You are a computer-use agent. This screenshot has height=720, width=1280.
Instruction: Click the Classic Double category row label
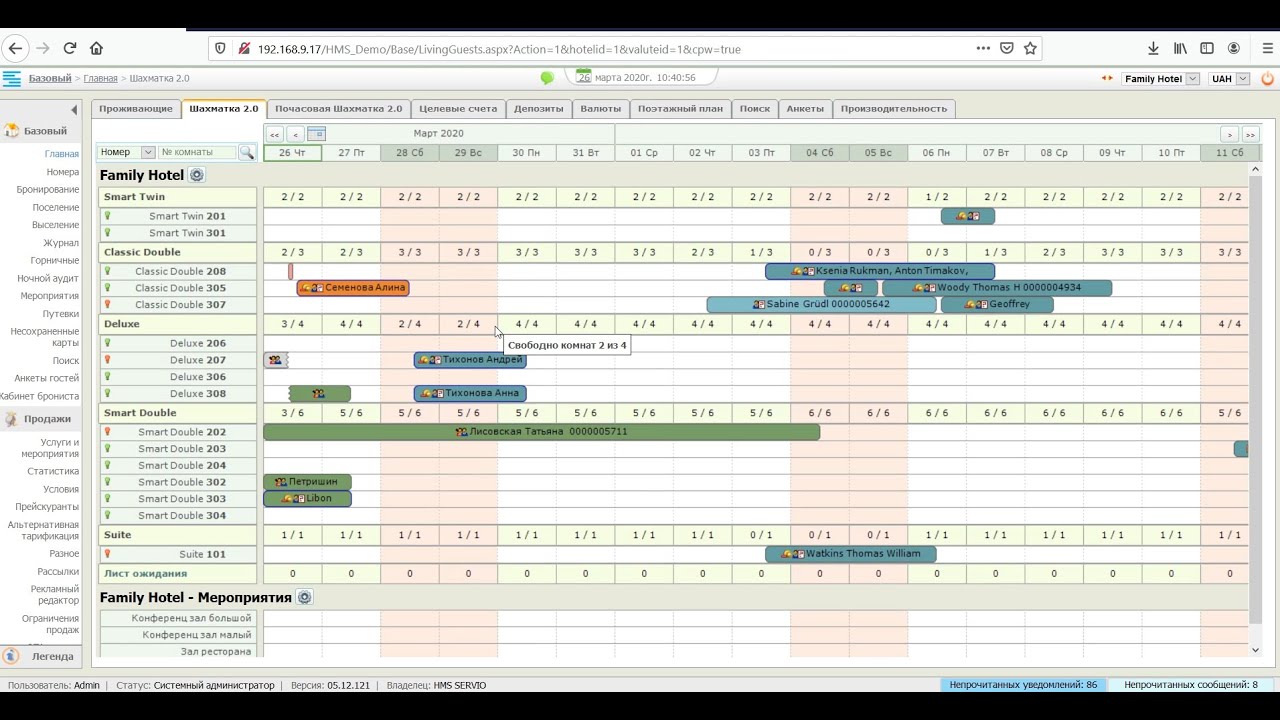pyautogui.click(x=178, y=252)
